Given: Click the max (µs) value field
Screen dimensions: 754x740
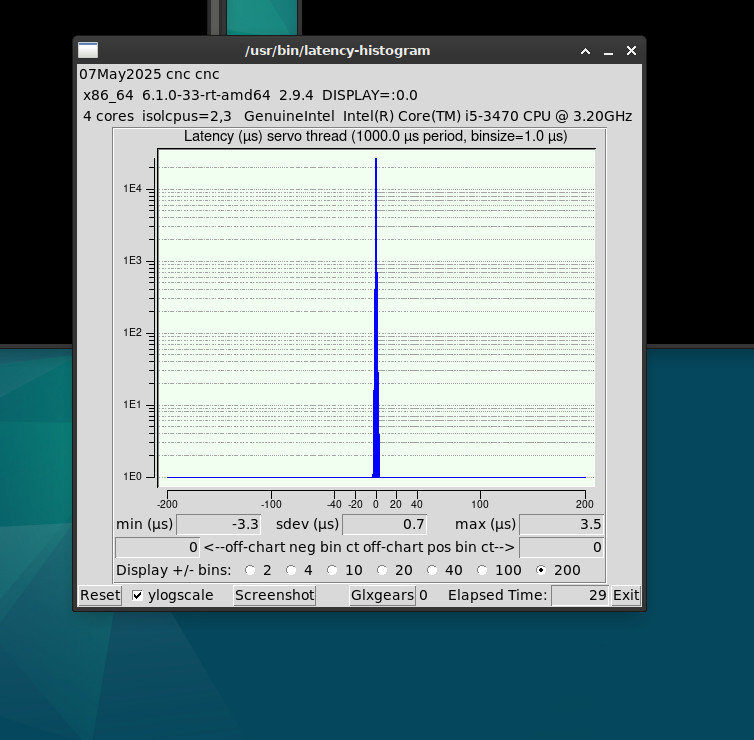Looking at the screenshot, I should tap(561, 524).
